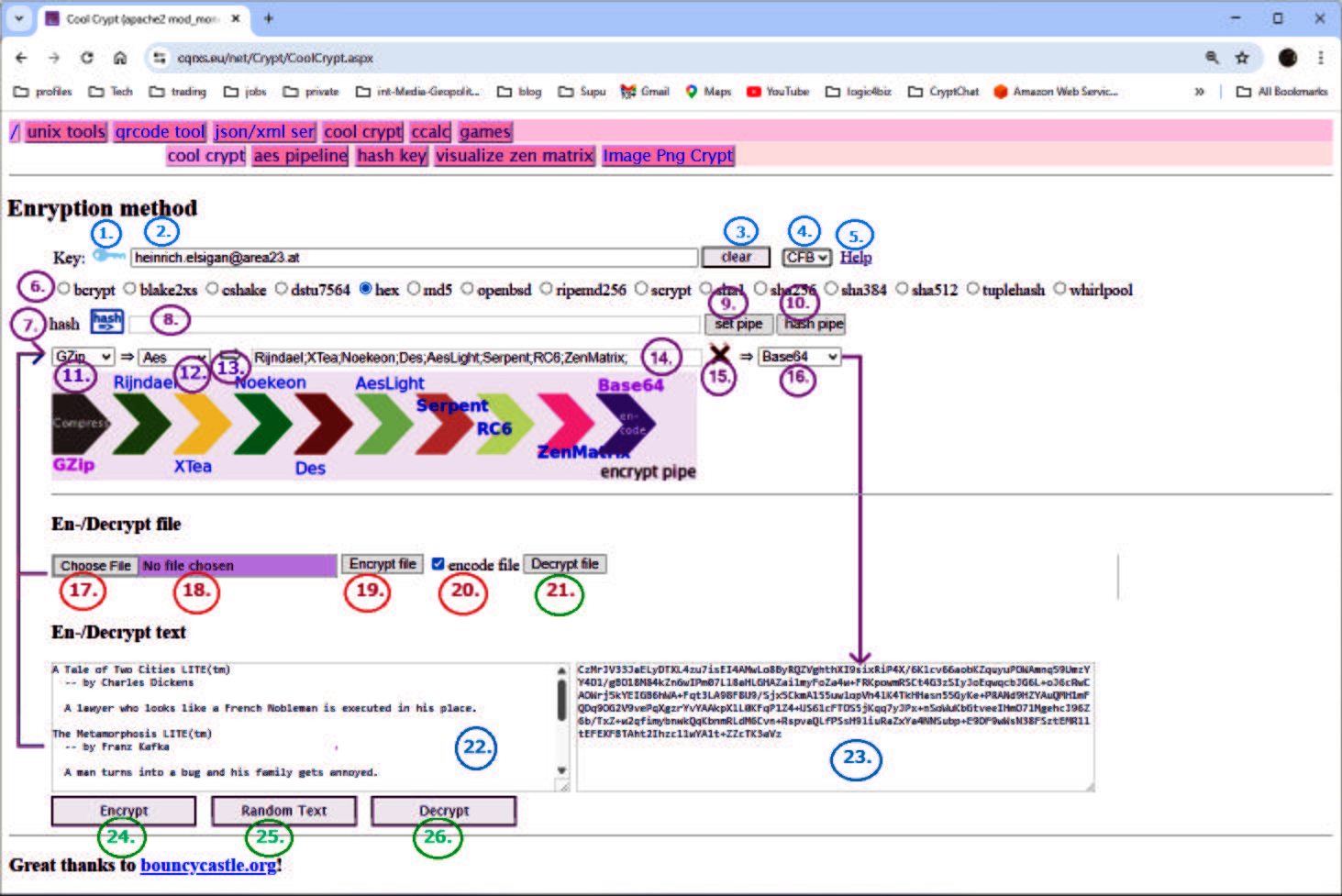Uncheck the encode file checkbox
Image resolution: width=1342 pixels, height=896 pixels.
(438, 564)
